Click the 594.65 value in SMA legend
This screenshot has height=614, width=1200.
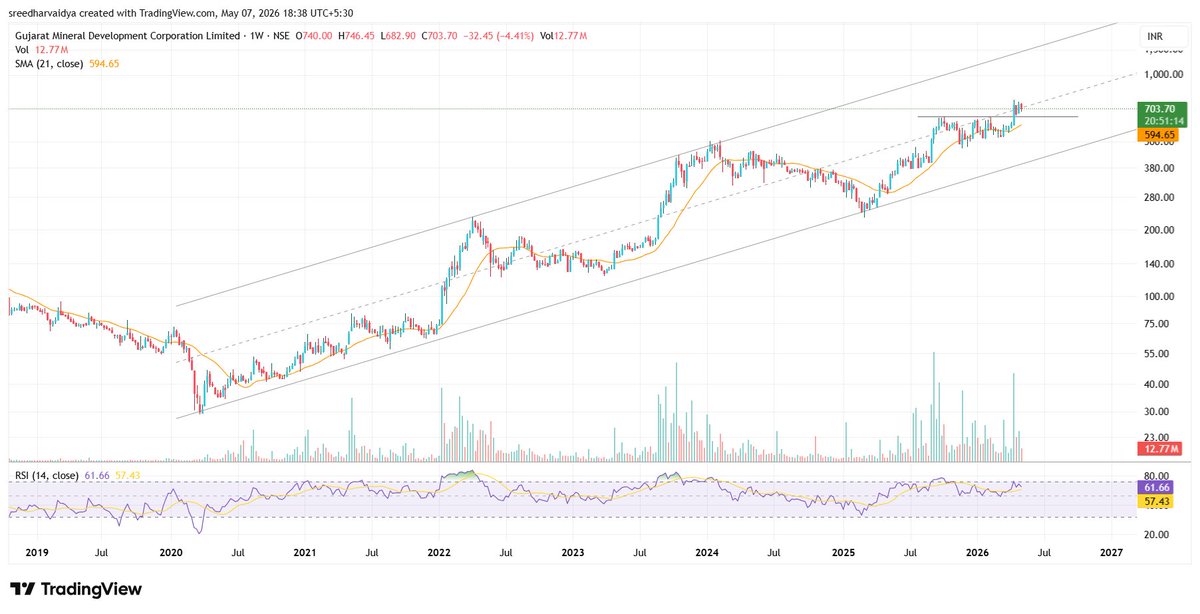105,64
